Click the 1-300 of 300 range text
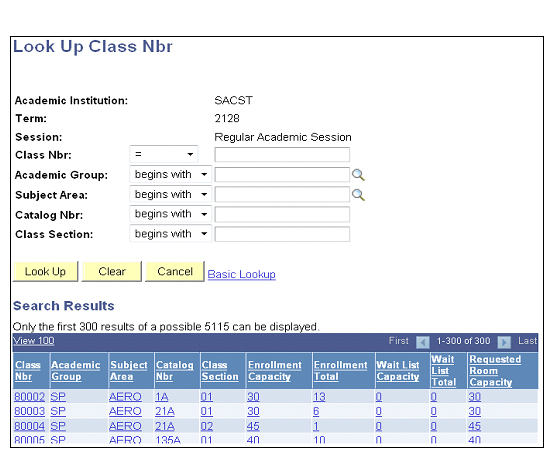 (463, 341)
